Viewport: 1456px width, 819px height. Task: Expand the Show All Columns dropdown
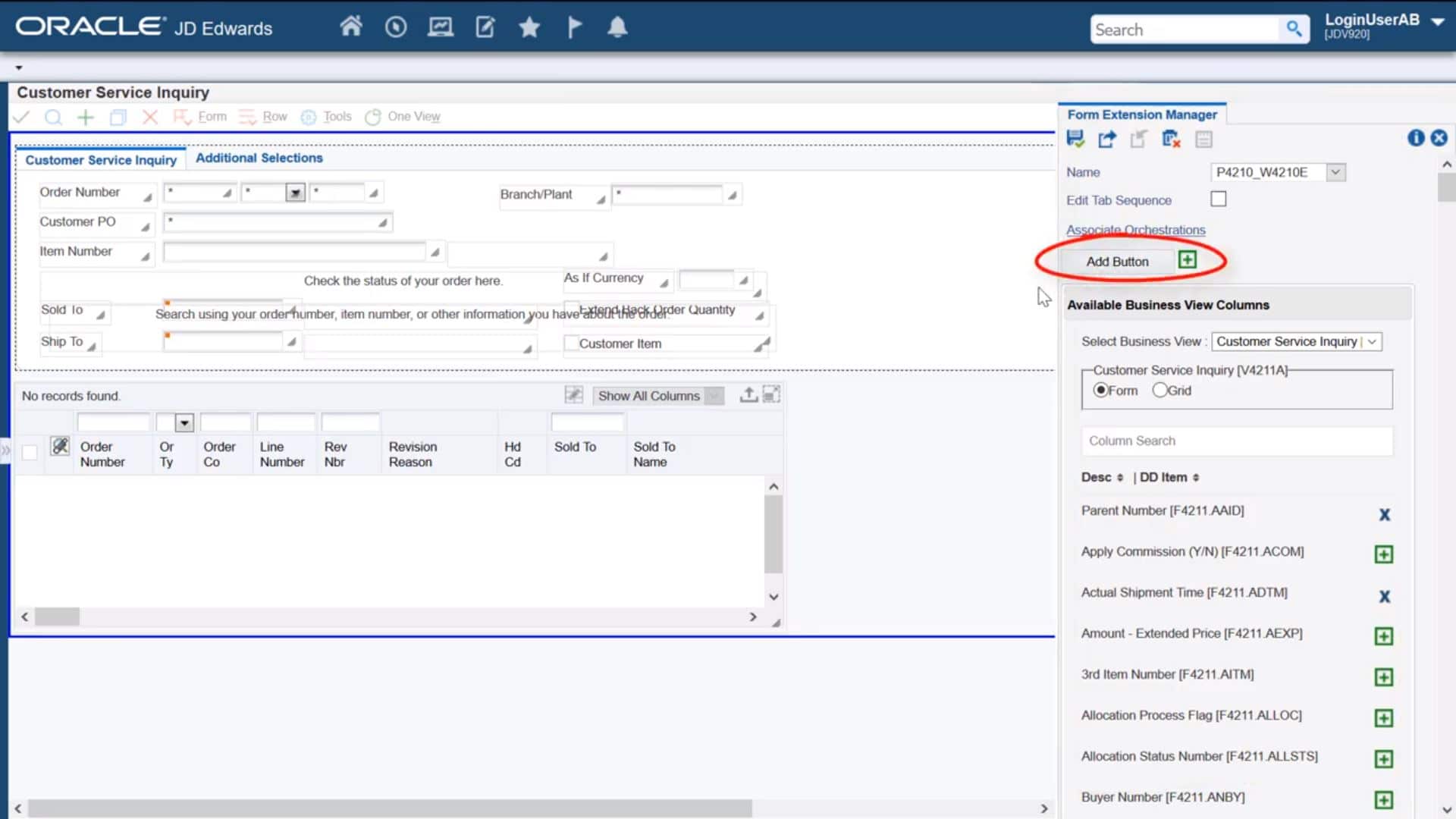tap(714, 395)
